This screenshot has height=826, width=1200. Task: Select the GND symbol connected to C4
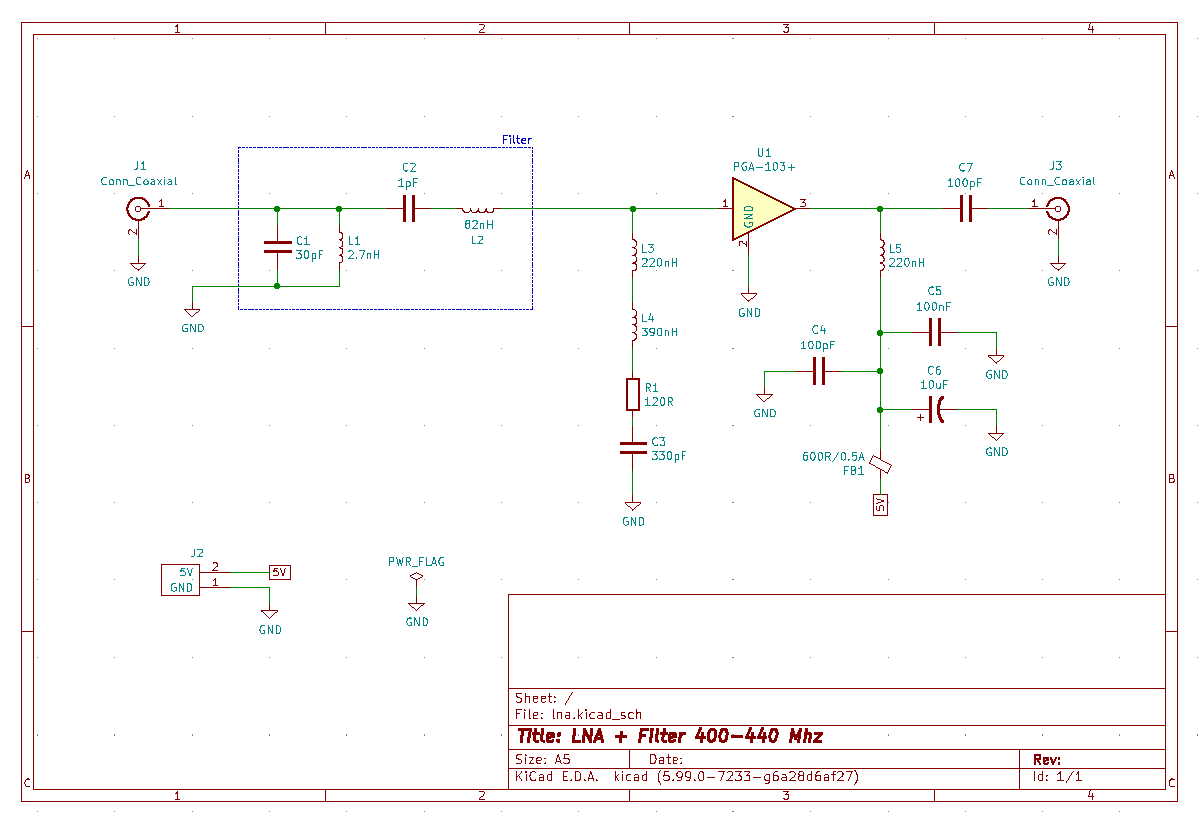tap(765, 404)
